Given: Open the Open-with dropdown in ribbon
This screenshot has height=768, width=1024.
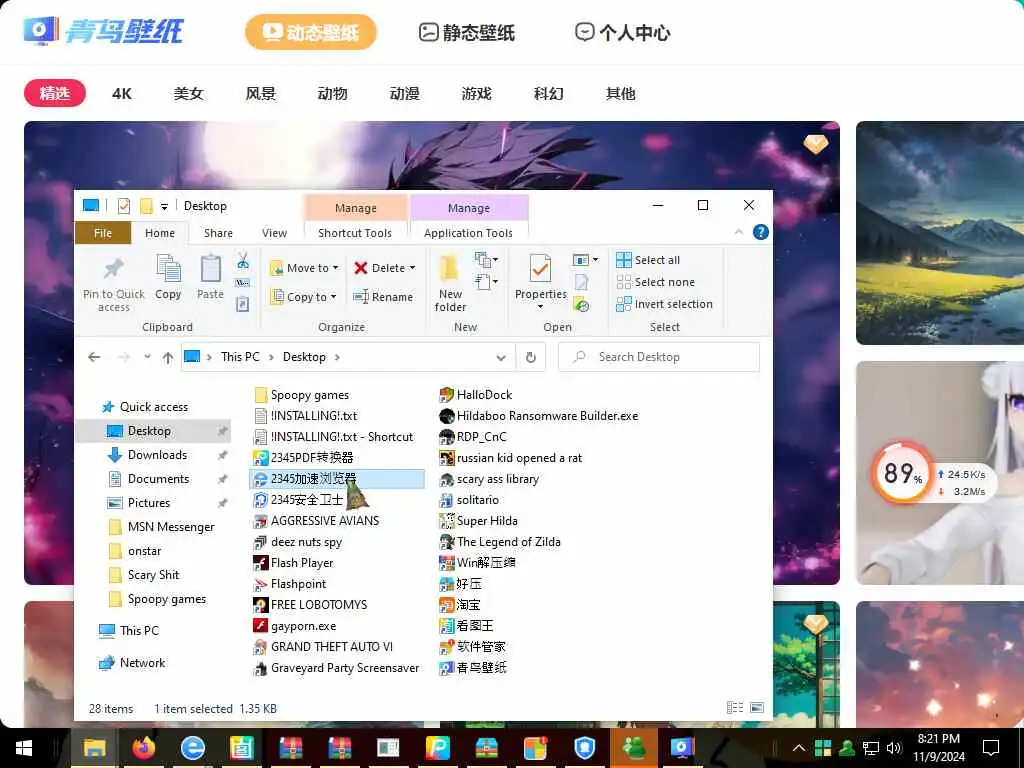Looking at the screenshot, I should tap(586, 260).
